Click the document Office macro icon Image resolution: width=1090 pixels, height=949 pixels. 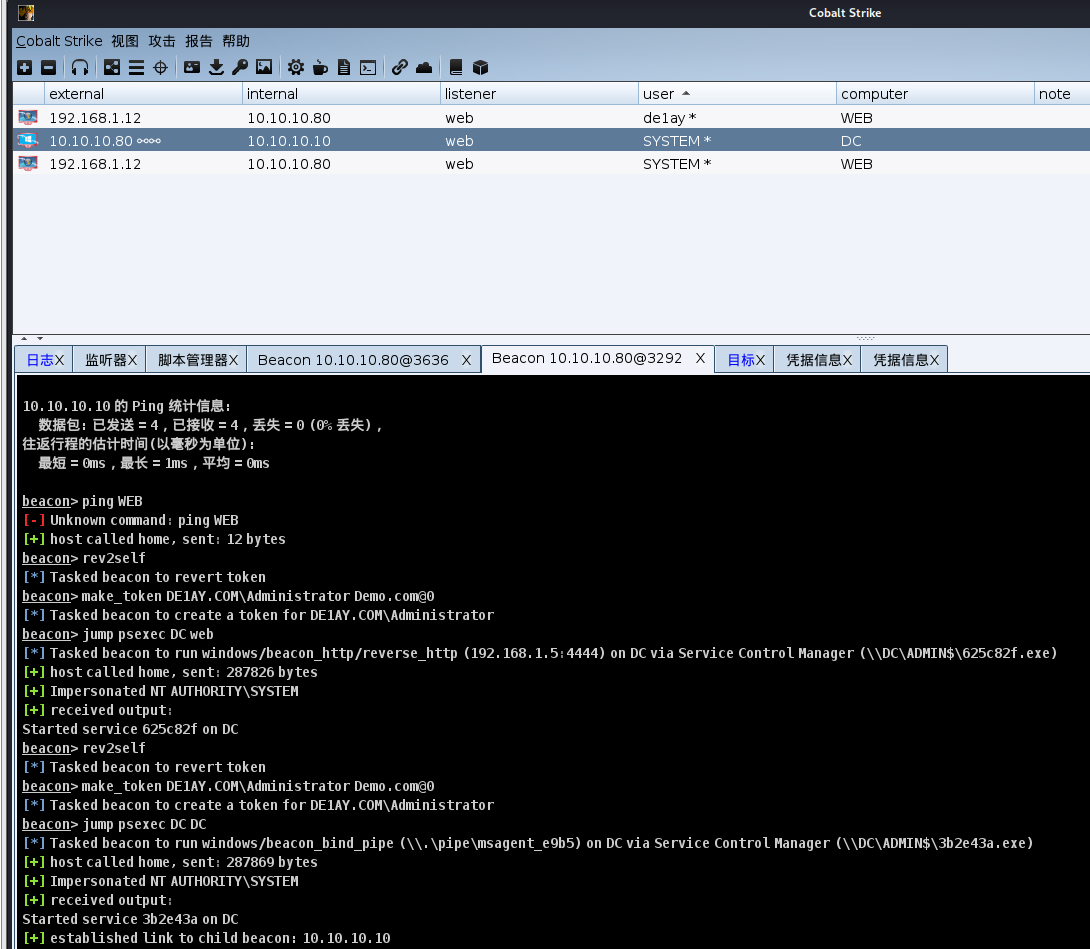[x=344, y=67]
